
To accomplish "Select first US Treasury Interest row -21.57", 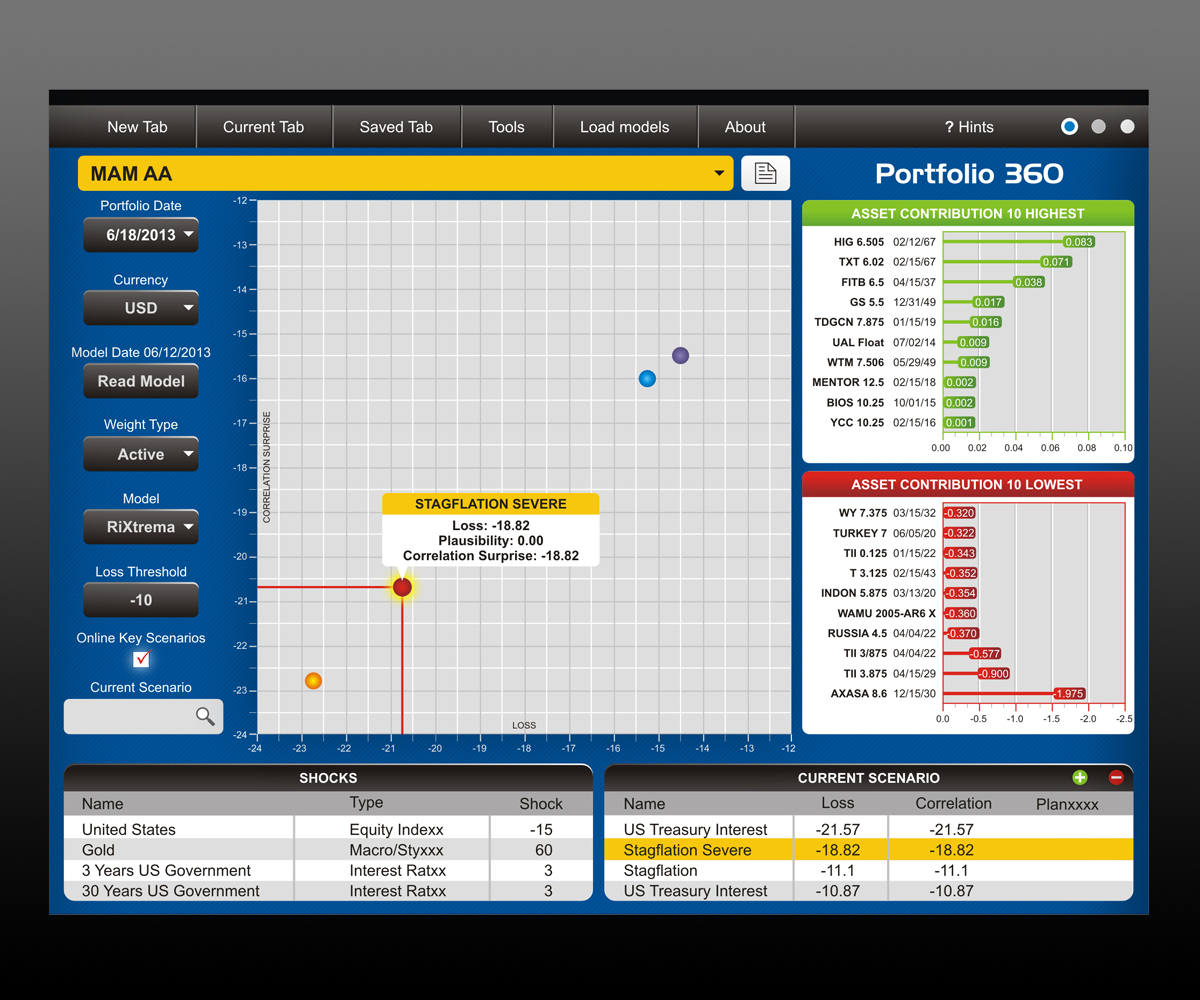I will [869, 829].
